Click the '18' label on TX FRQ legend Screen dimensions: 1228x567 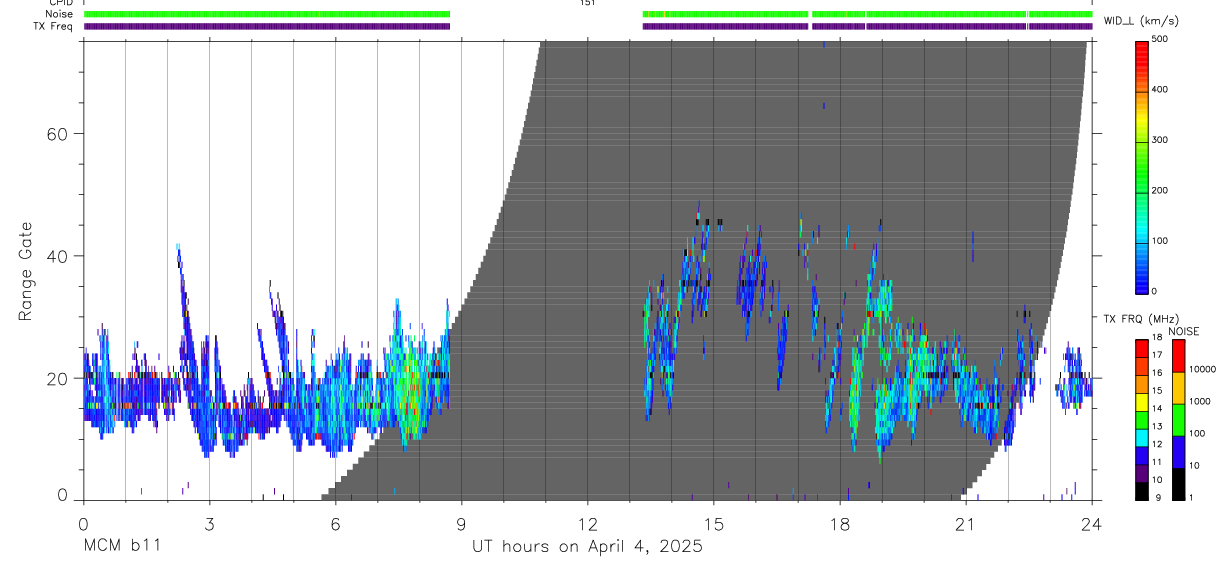coord(1157,338)
